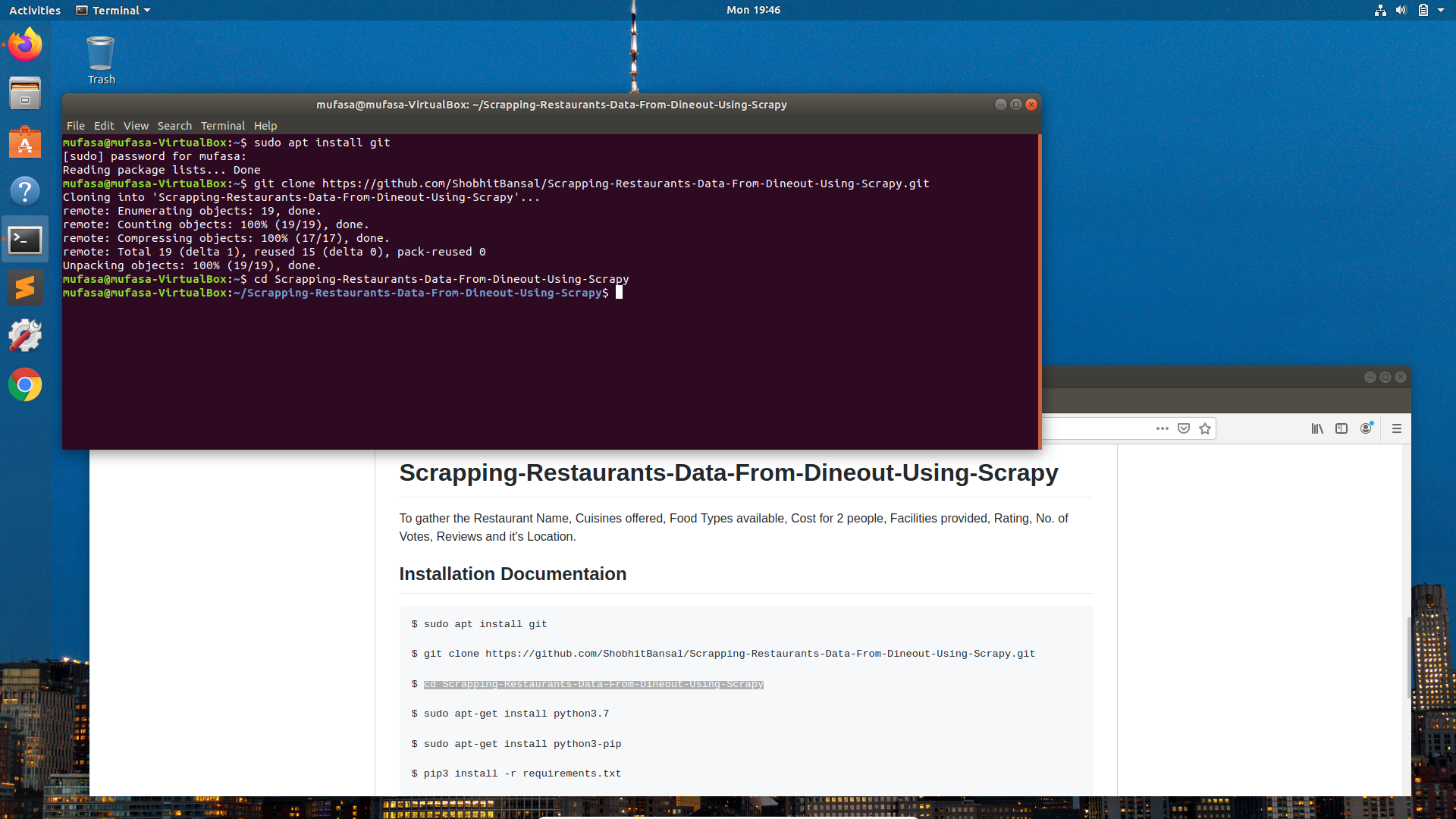
Task: Click the Activities button
Action: [x=35, y=10]
